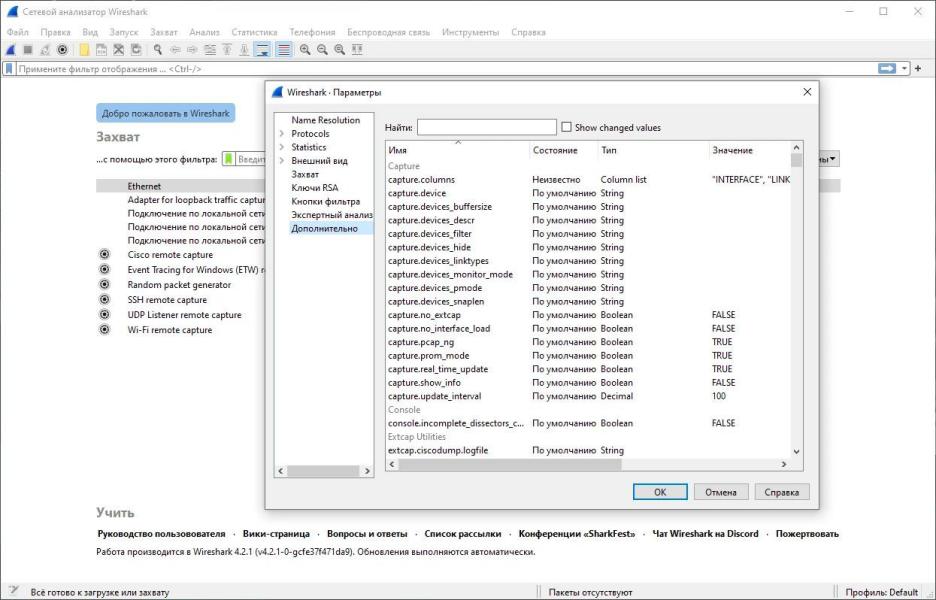This screenshot has width=936, height=600.
Task: Select the capture.update_interval row
Action: pyautogui.click(x=588, y=396)
